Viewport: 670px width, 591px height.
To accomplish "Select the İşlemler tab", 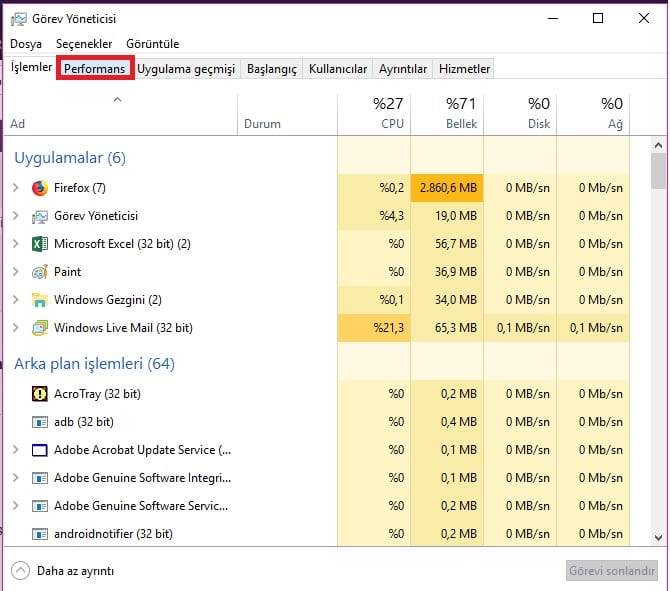I will (x=31, y=67).
